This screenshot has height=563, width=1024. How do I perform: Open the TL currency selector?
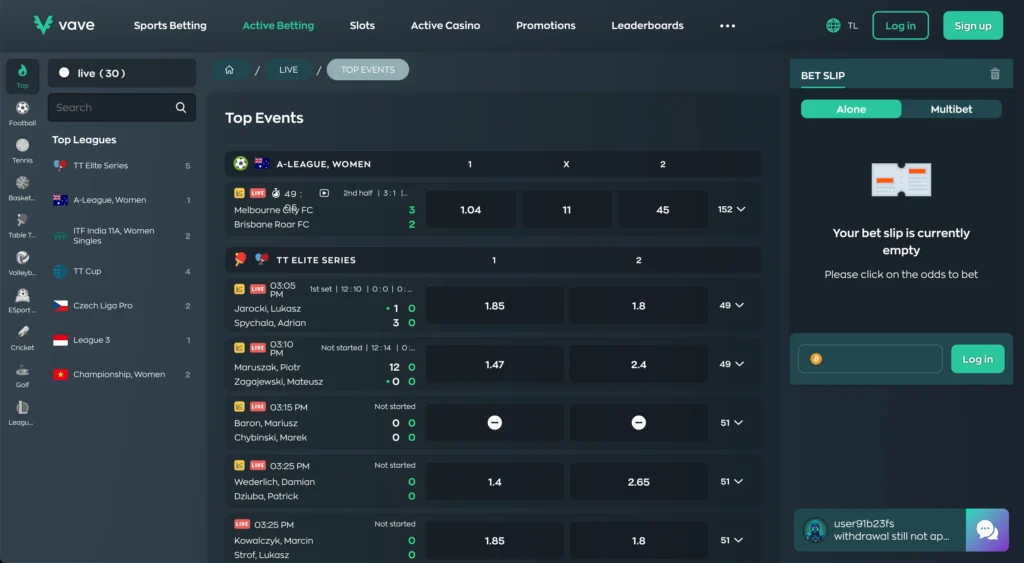tap(853, 25)
